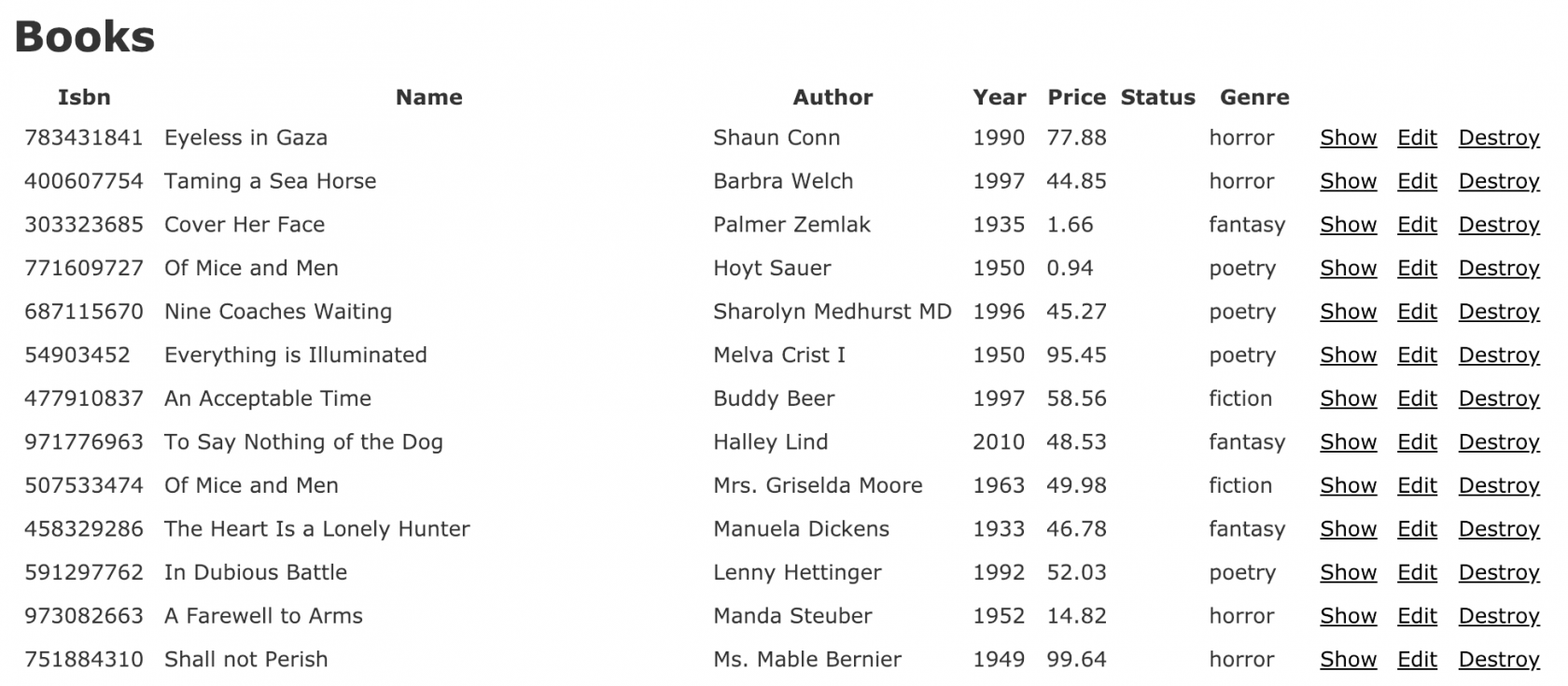This screenshot has height=686, width=1568.
Task: Show An Acceptable Time details
Action: 1348,399
